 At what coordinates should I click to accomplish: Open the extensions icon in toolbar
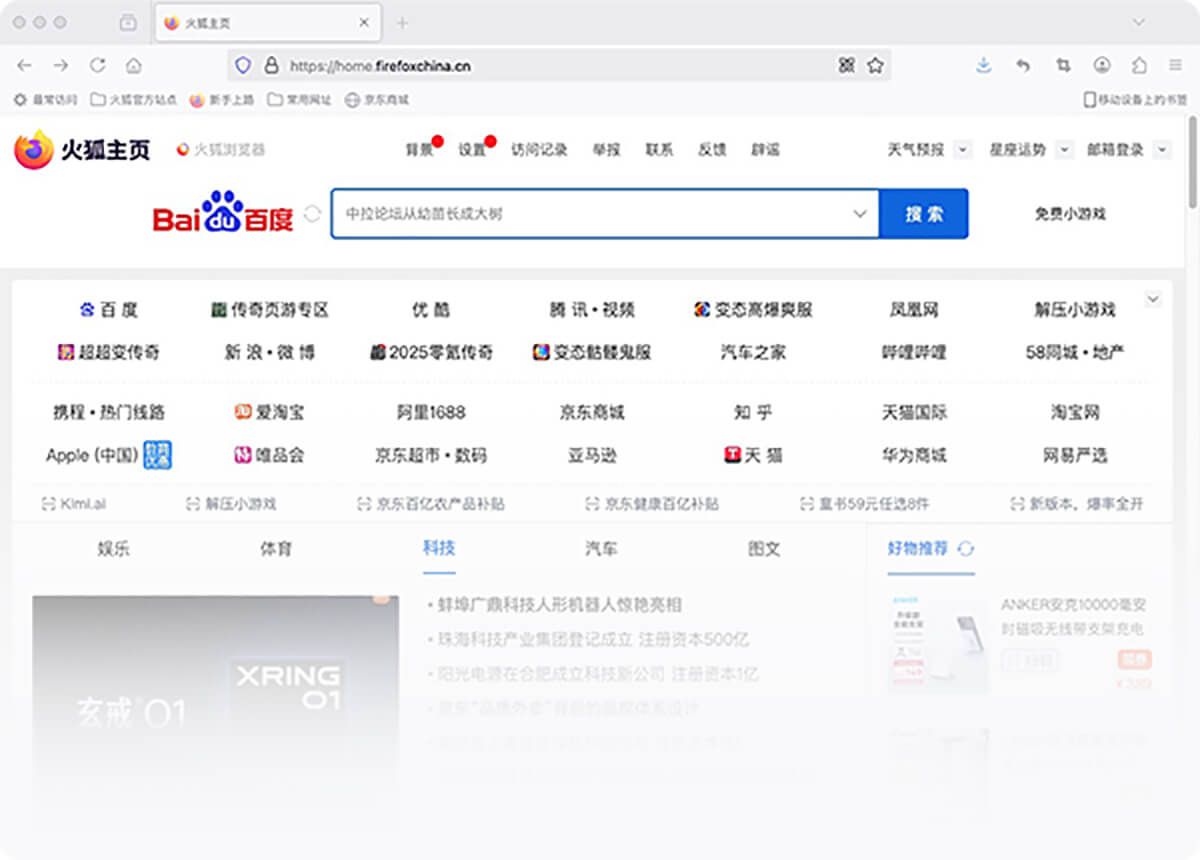point(1139,65)
